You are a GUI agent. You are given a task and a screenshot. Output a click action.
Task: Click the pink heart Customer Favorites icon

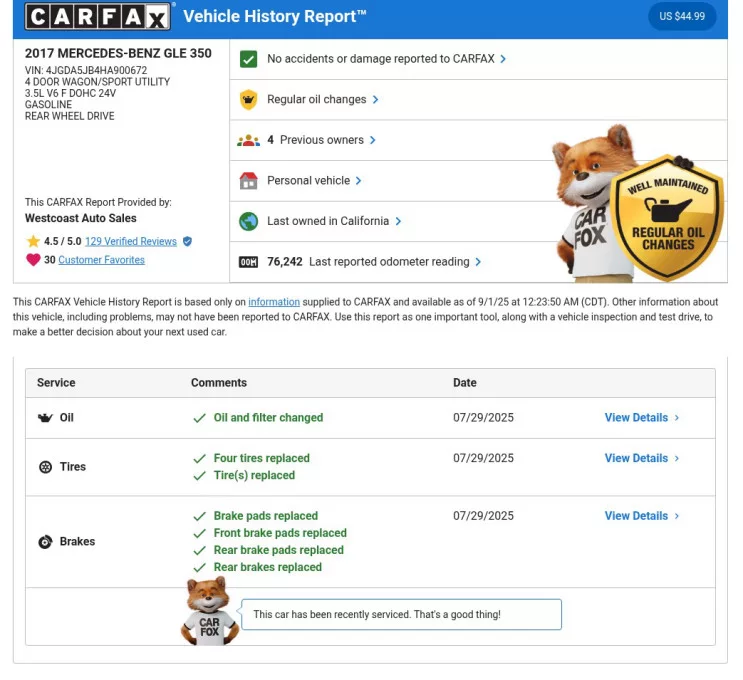(33, 260)
